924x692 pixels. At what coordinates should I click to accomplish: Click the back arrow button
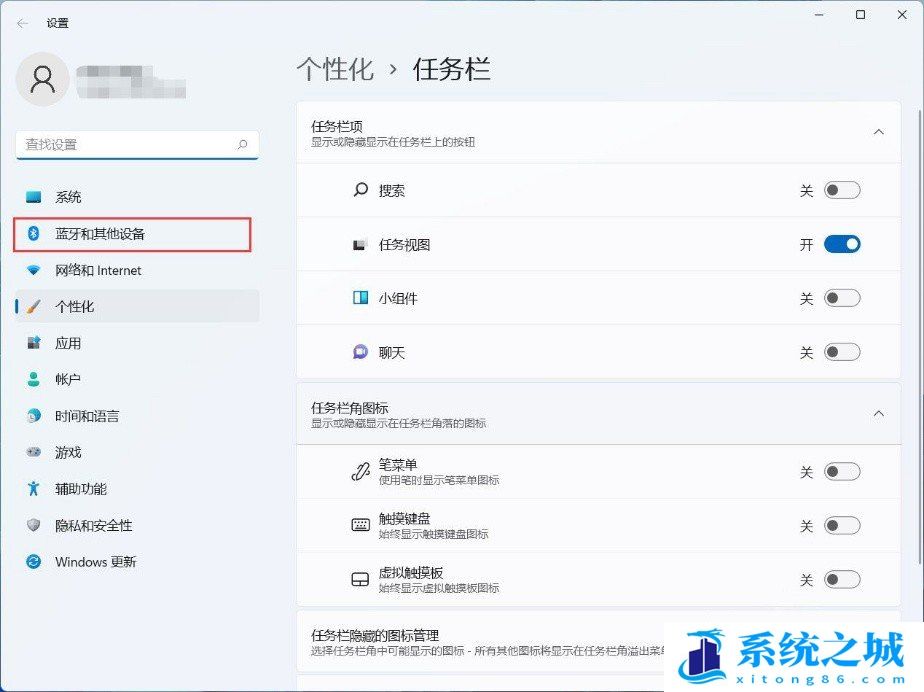pos(22,23)
